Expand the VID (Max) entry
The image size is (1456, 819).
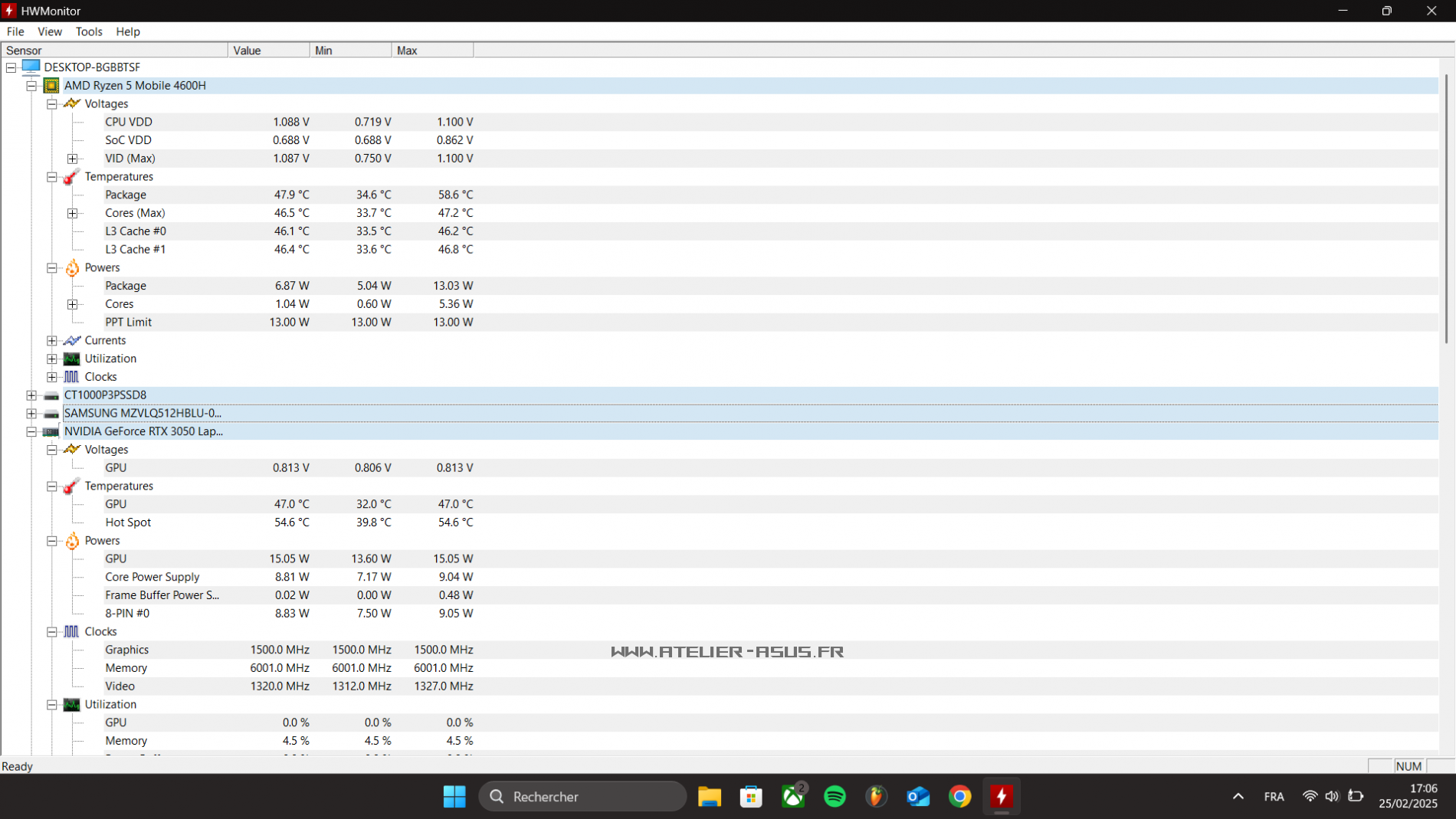coord(73,159)
